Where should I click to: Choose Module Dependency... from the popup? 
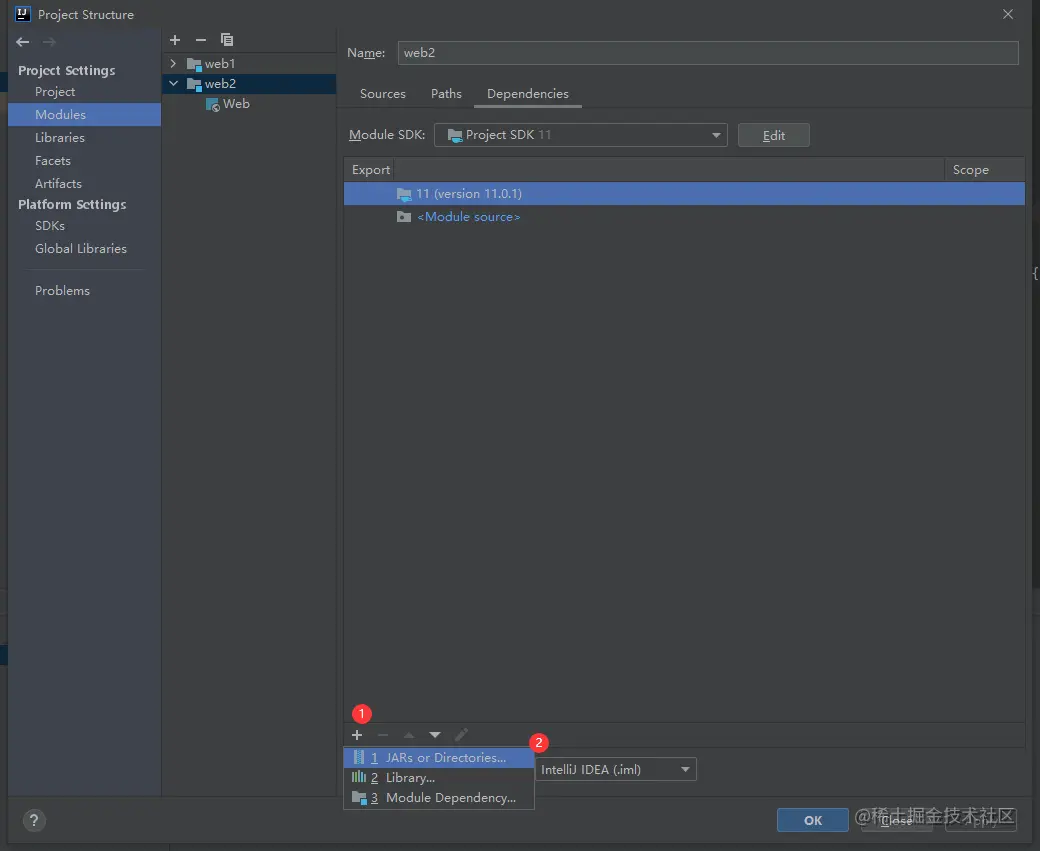pos(438,798)
